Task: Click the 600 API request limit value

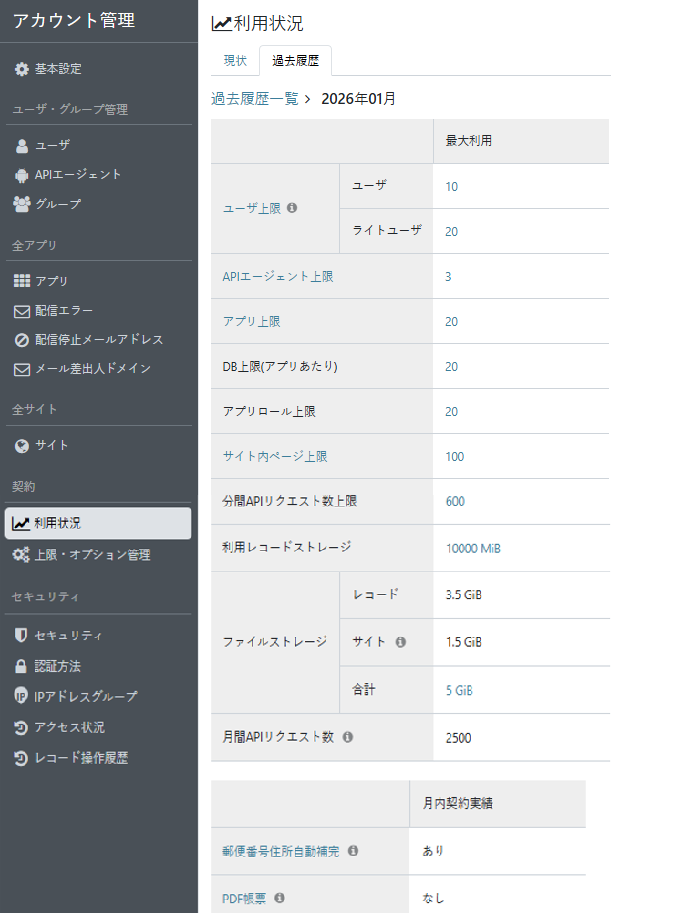Action: pyautogui.click(x=455, y=501)
